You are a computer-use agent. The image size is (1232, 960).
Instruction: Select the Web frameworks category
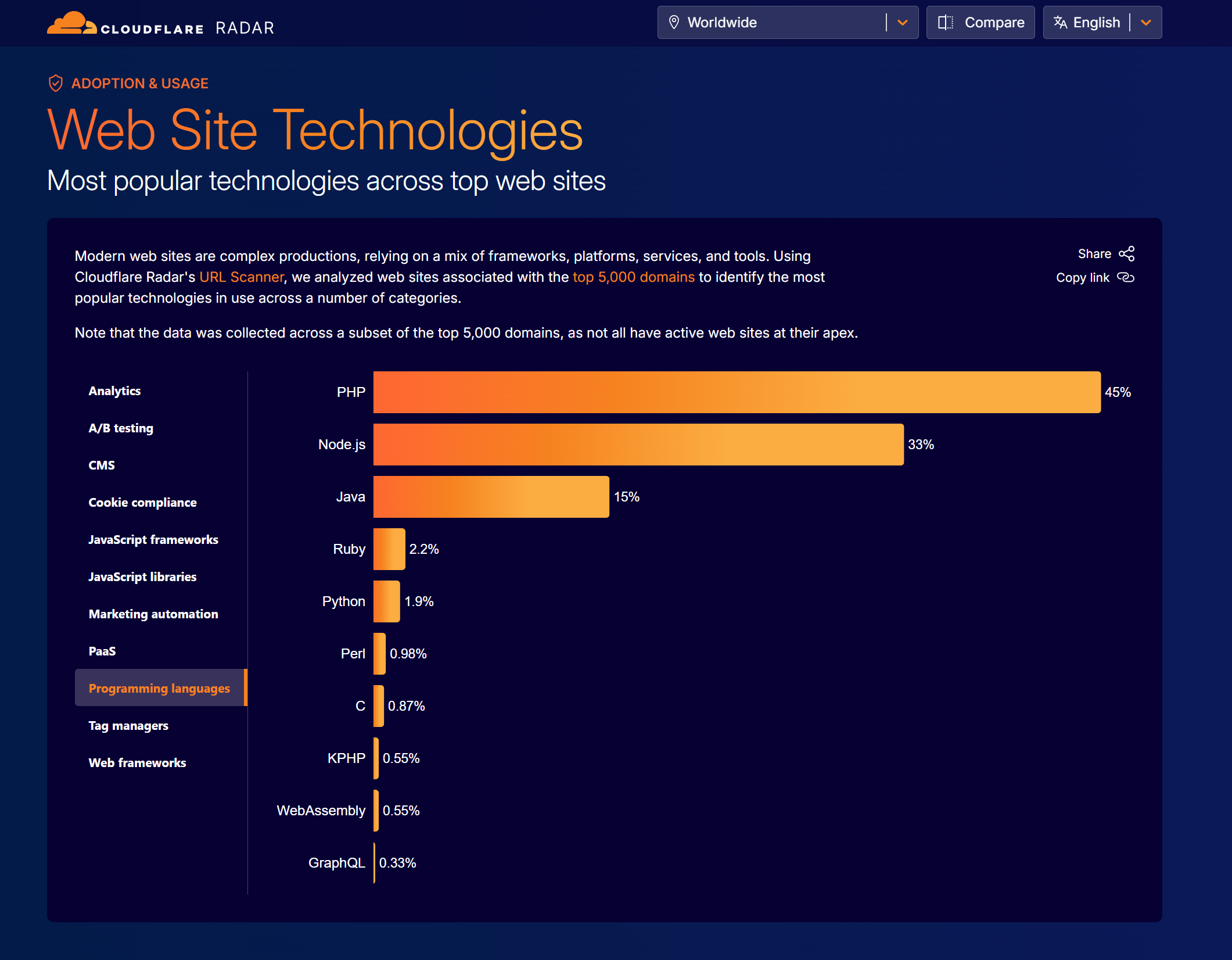coord(137,763)
